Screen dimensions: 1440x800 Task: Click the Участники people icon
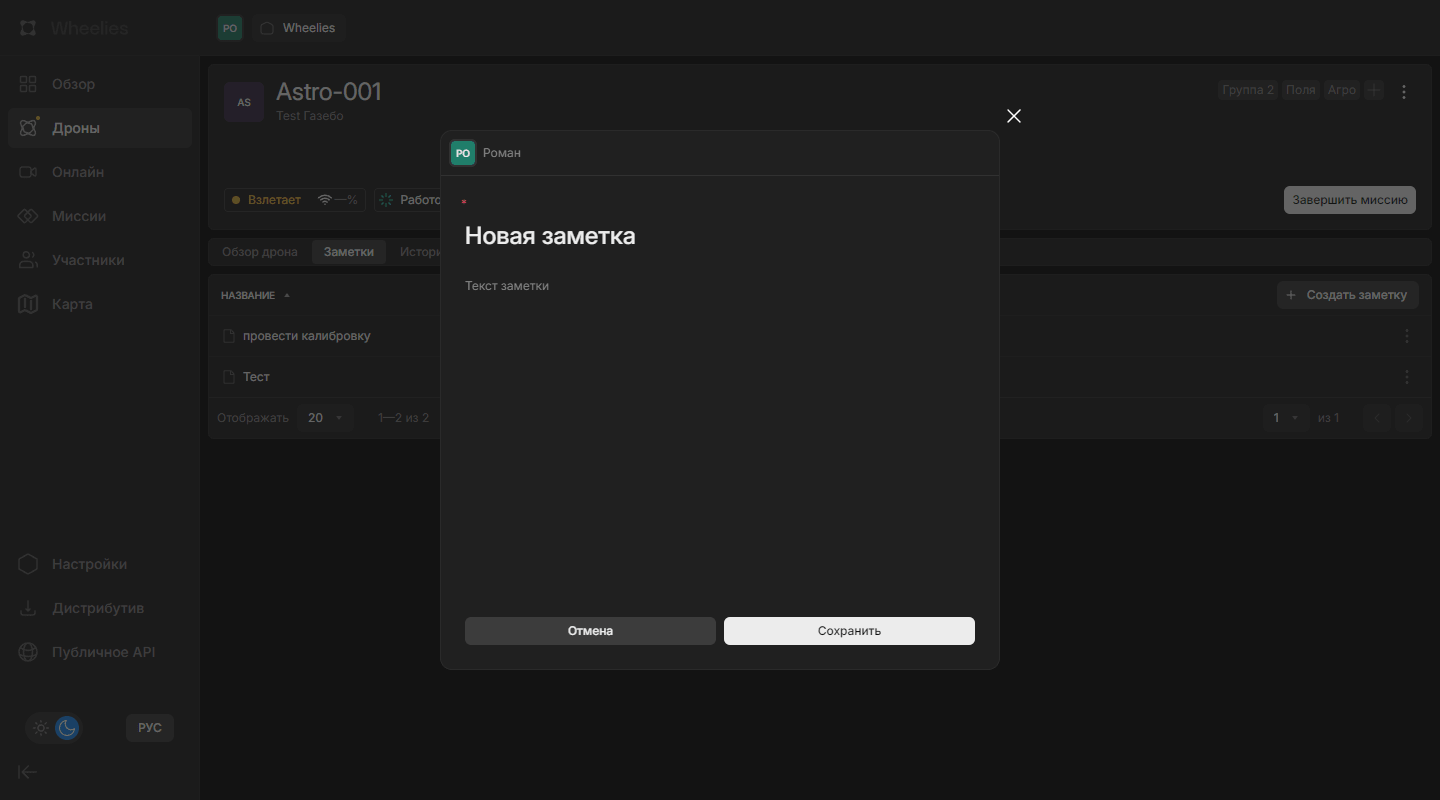28,260
